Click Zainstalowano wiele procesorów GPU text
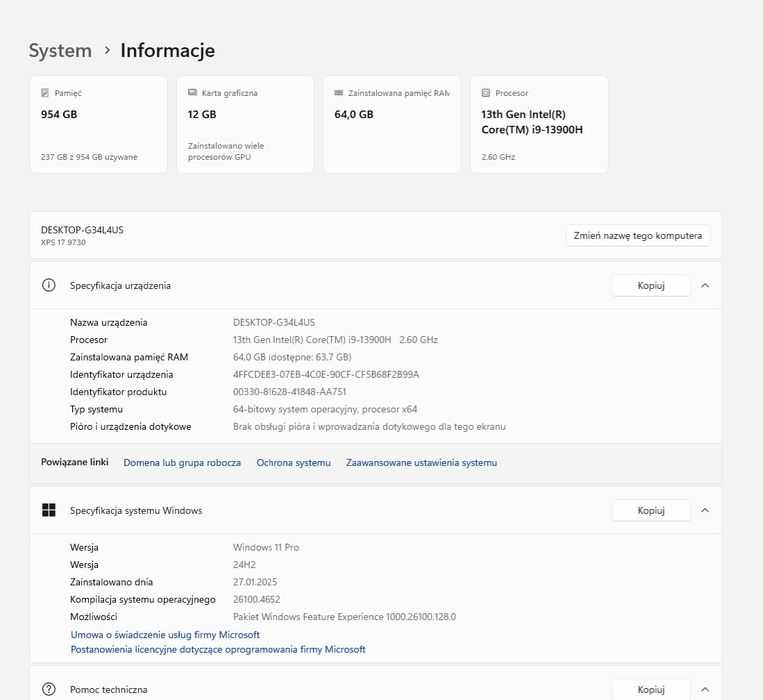 pos(226,151)
